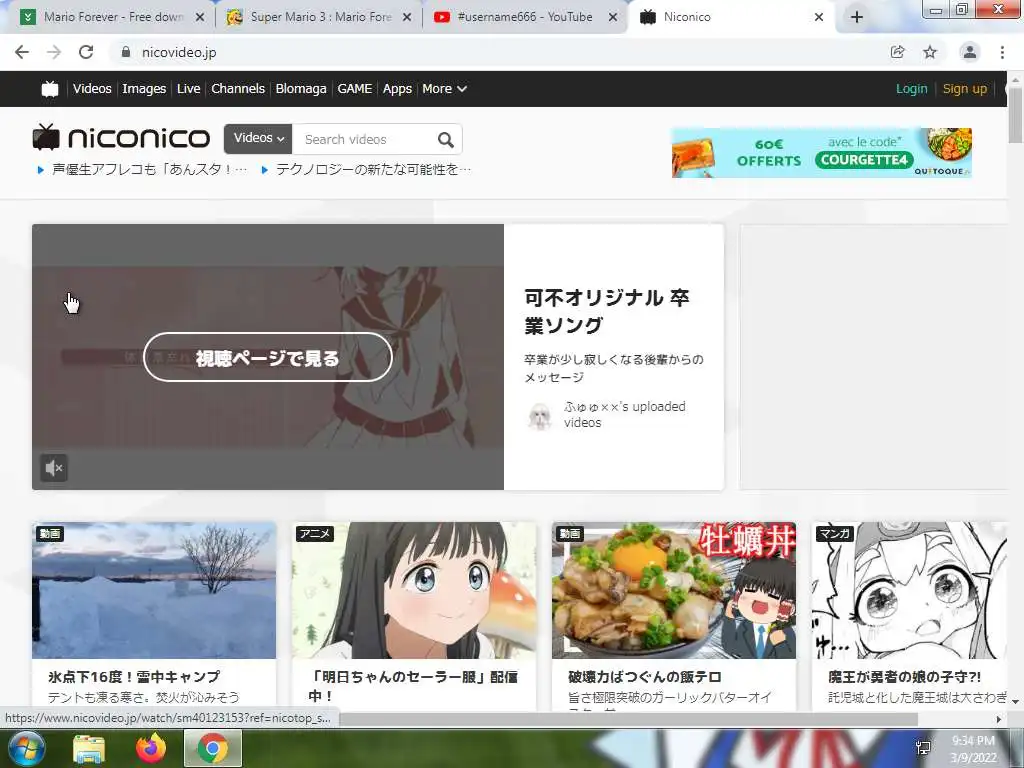Click the browser back arrow

[x=22, y=52]
